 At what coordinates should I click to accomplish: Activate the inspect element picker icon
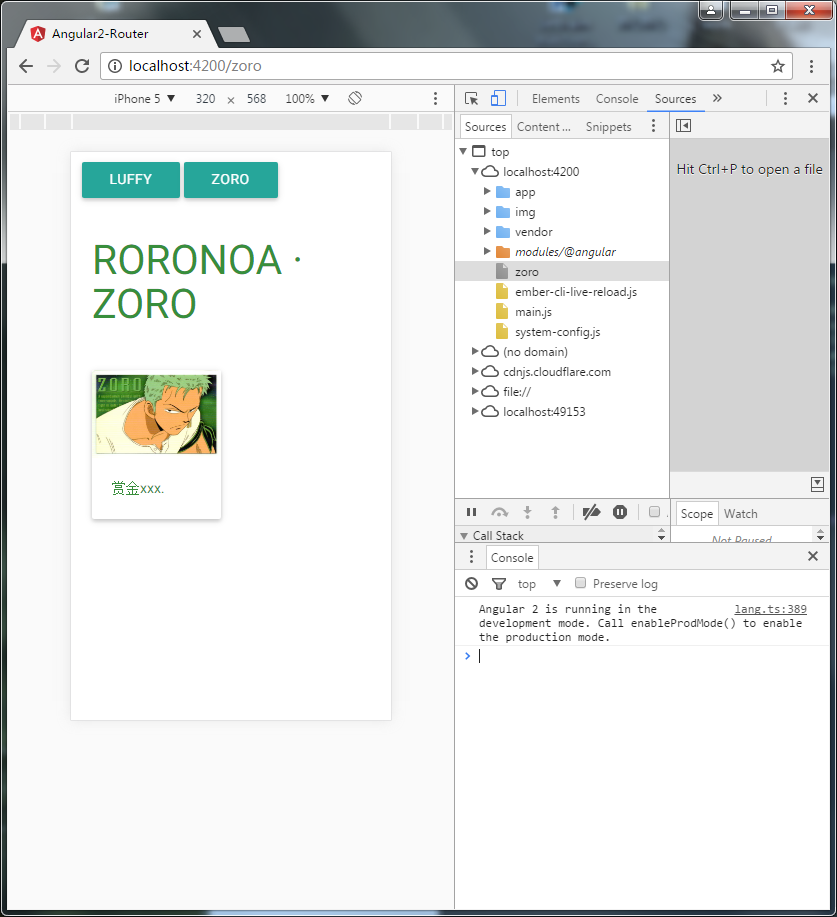coord(471,98)
